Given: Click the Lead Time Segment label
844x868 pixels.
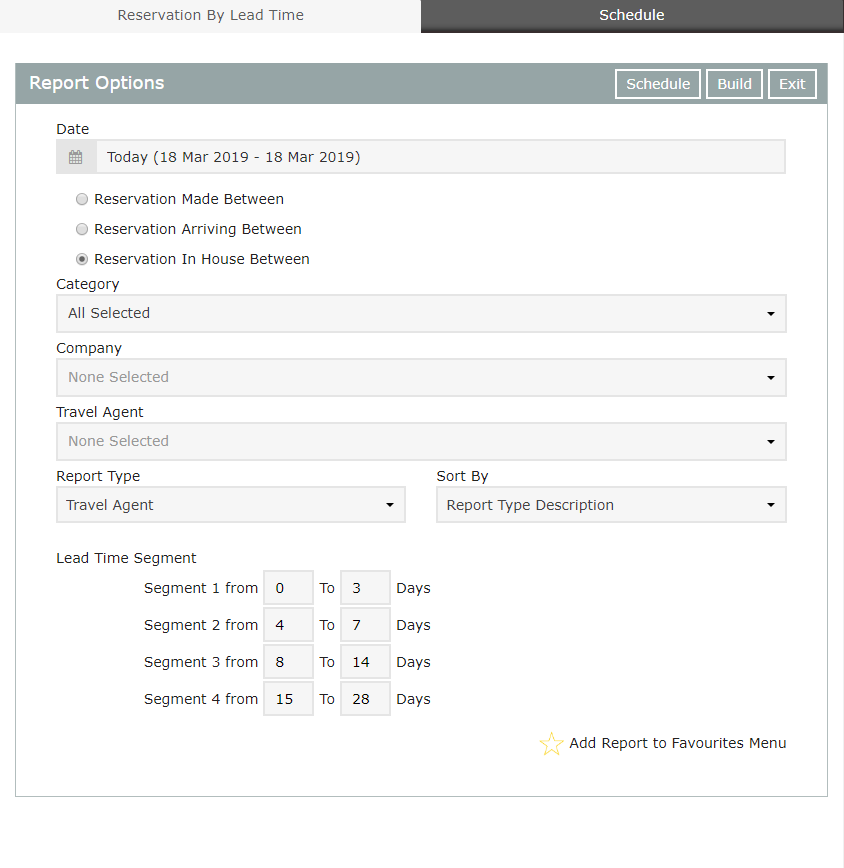Looking at the screenshot, I should click(x=126, y=558).
